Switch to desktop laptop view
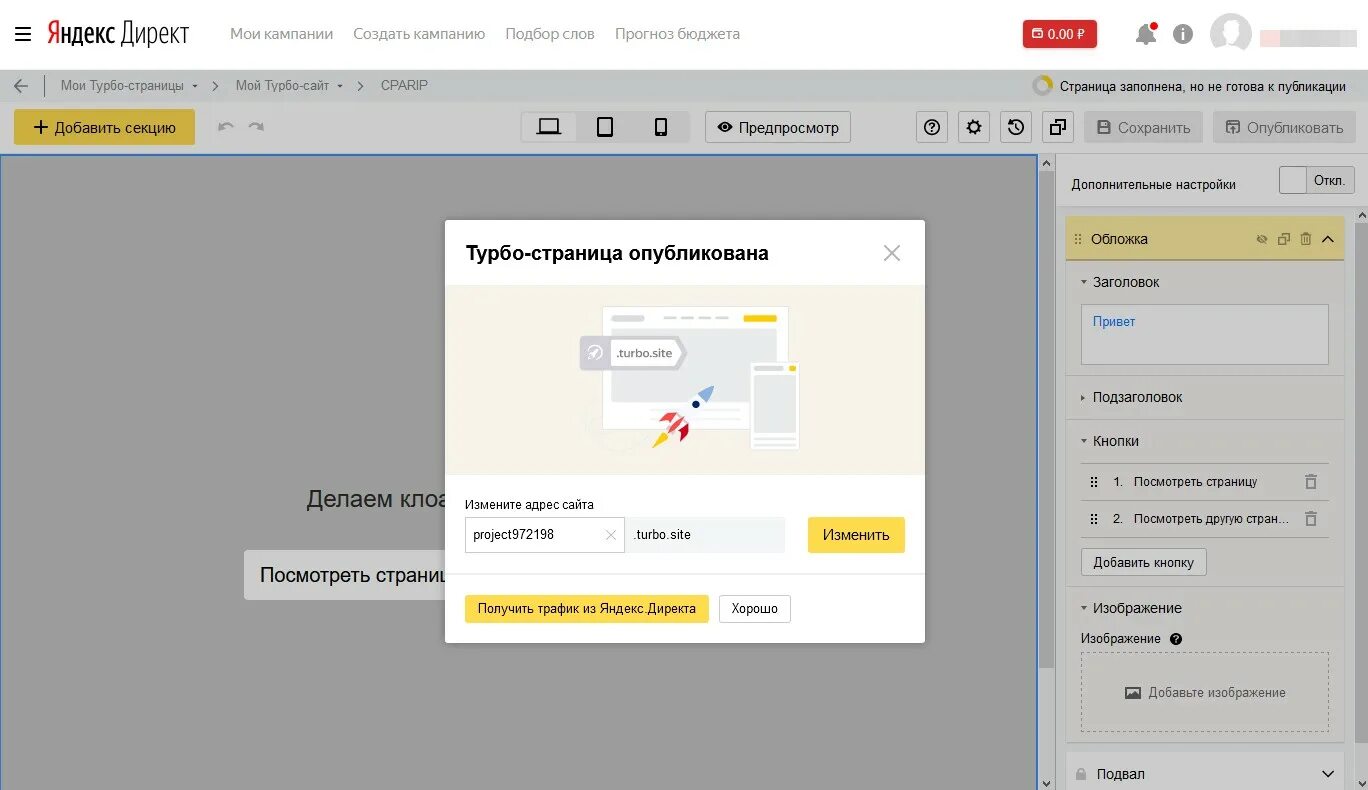This screenshot has width=1368, height=790. point(549,127)
